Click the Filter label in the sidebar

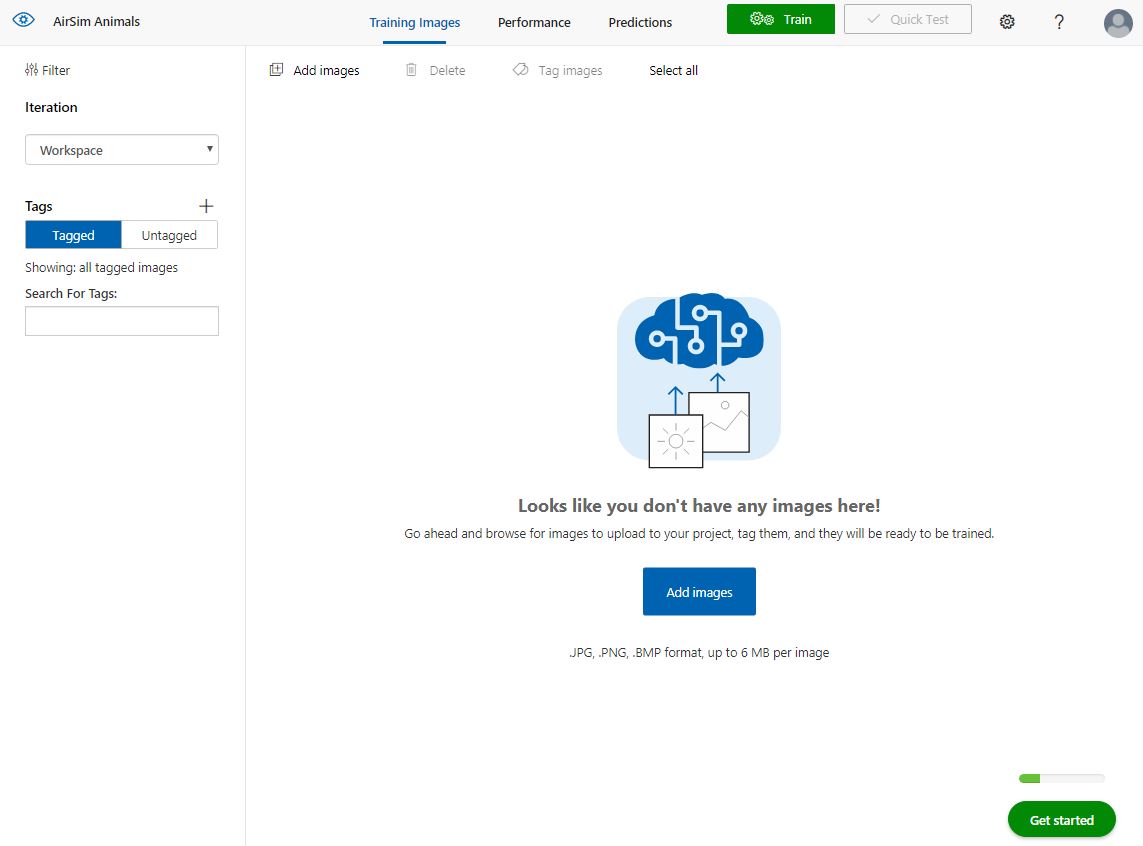pyautogui.click(x=55, y=71)
